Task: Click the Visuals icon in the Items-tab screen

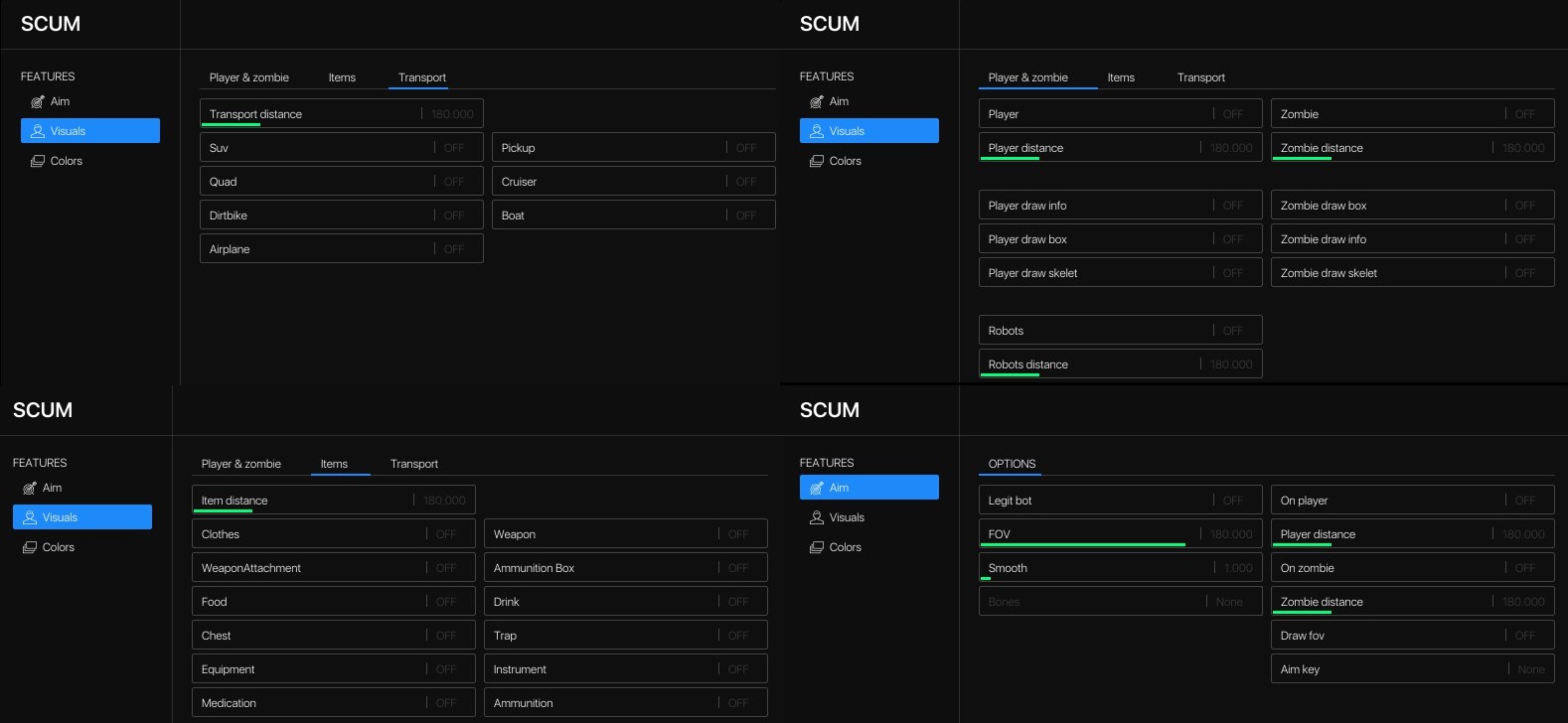Action: (30, 517)
